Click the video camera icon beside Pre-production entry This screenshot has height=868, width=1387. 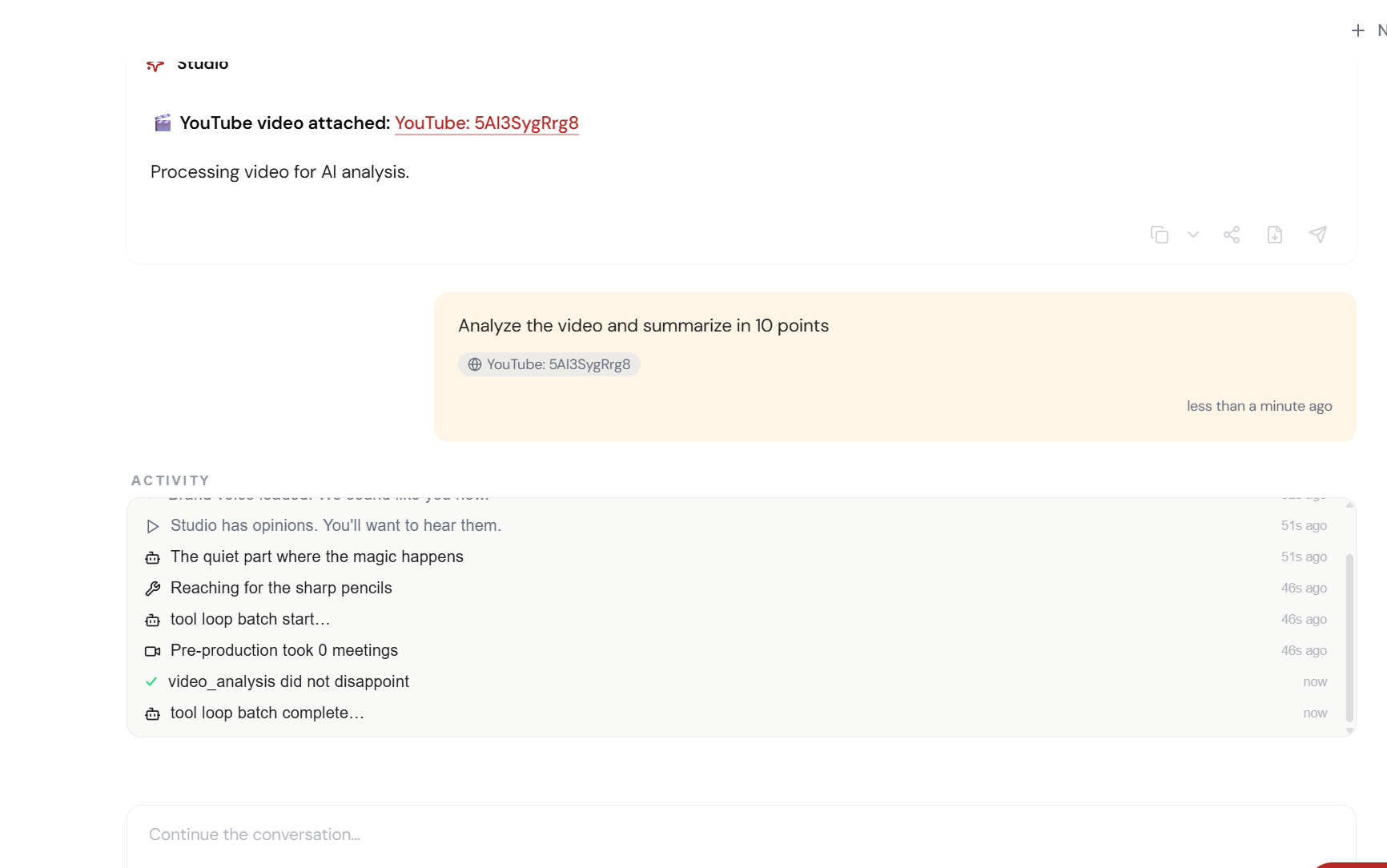pos(152,650)
